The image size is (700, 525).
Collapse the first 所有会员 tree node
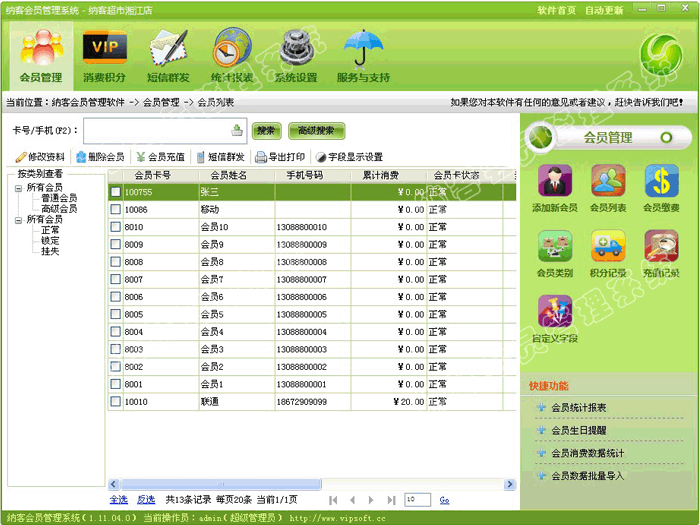18,188
